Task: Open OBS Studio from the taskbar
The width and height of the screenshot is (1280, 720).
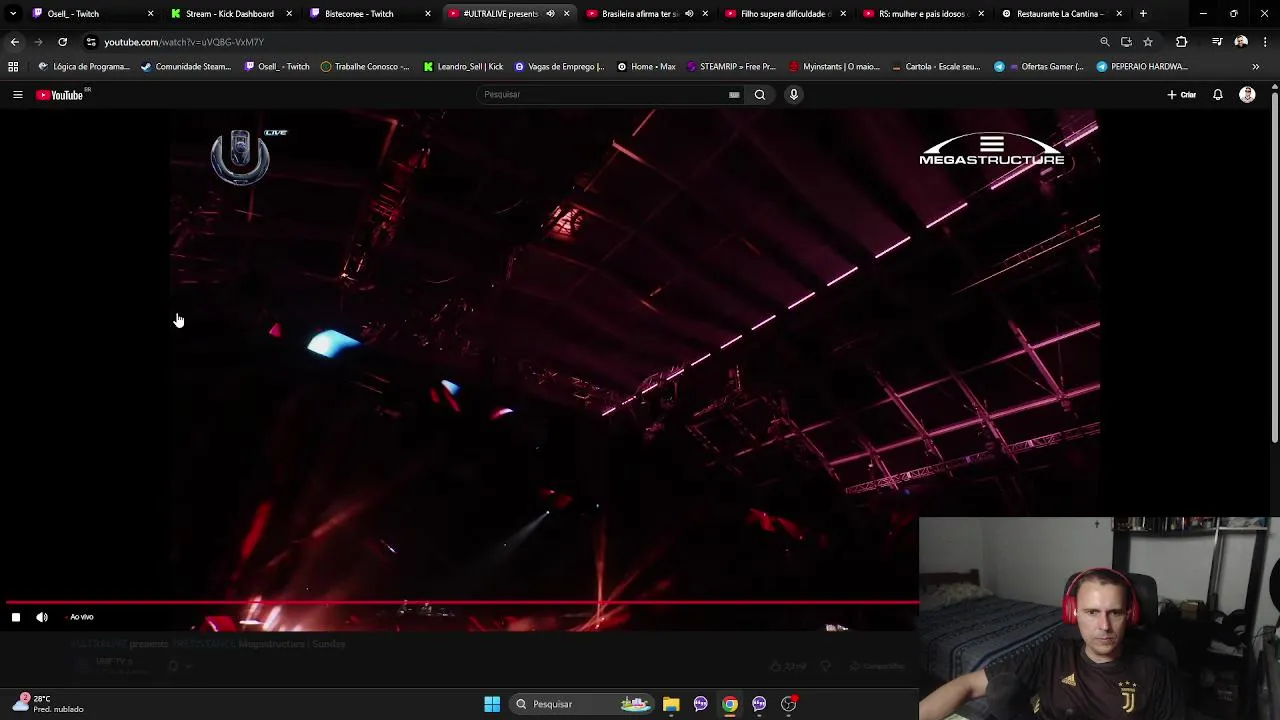Action: (789, 704)
